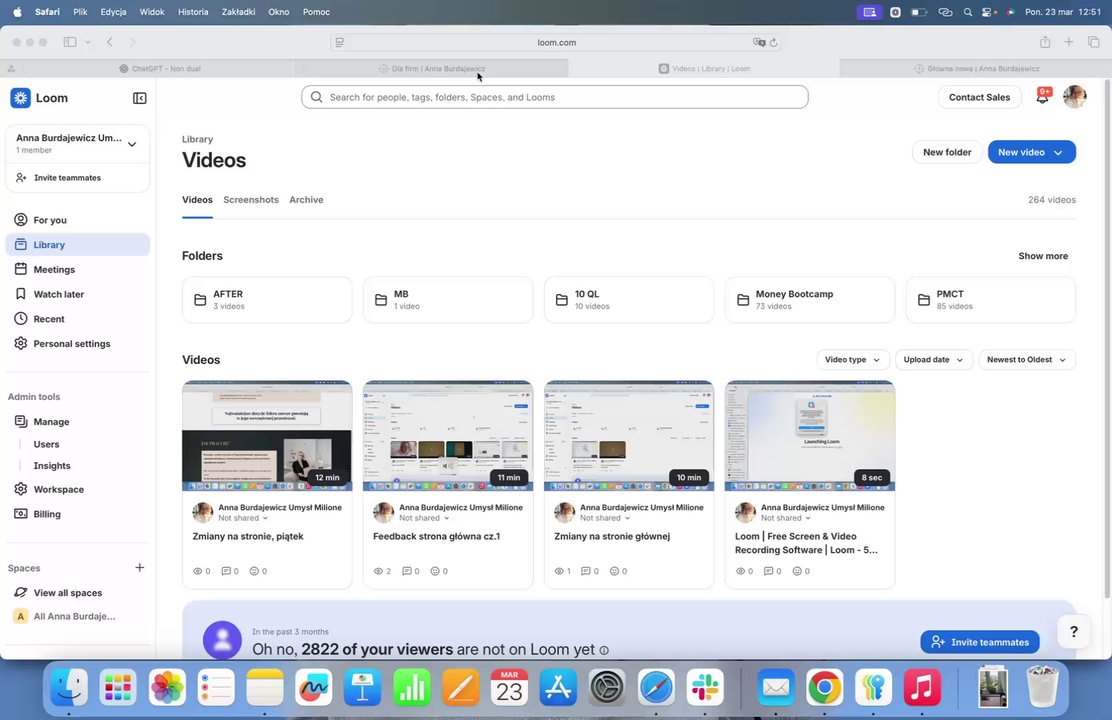
Task: Open Watch later in sidebar
Action: (78, 294)
